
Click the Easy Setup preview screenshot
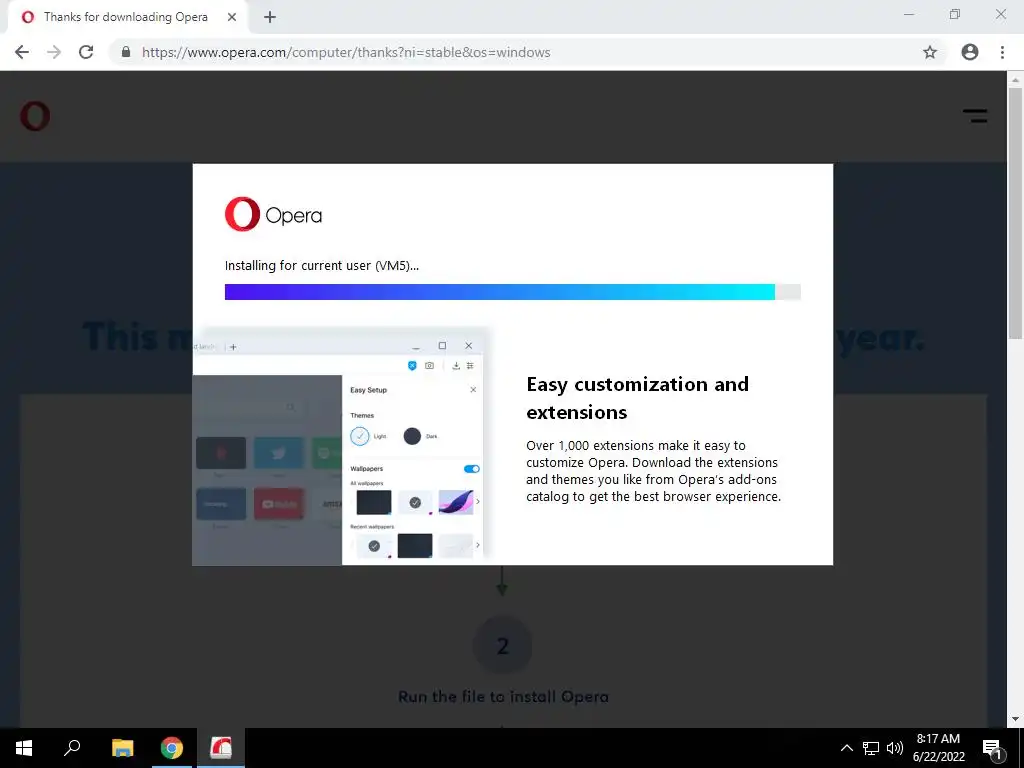pos(341,447)
